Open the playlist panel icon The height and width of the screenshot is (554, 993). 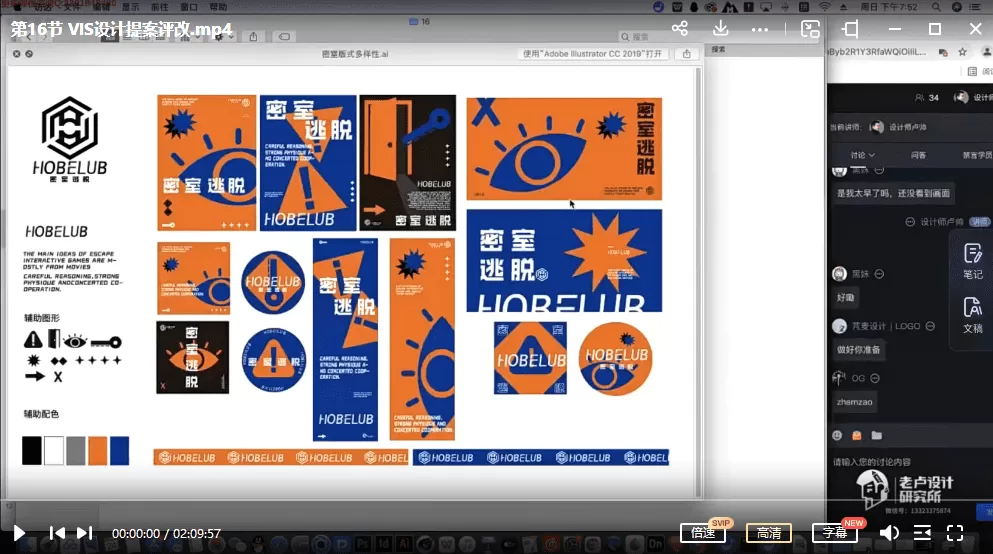(x=922, y=533)
